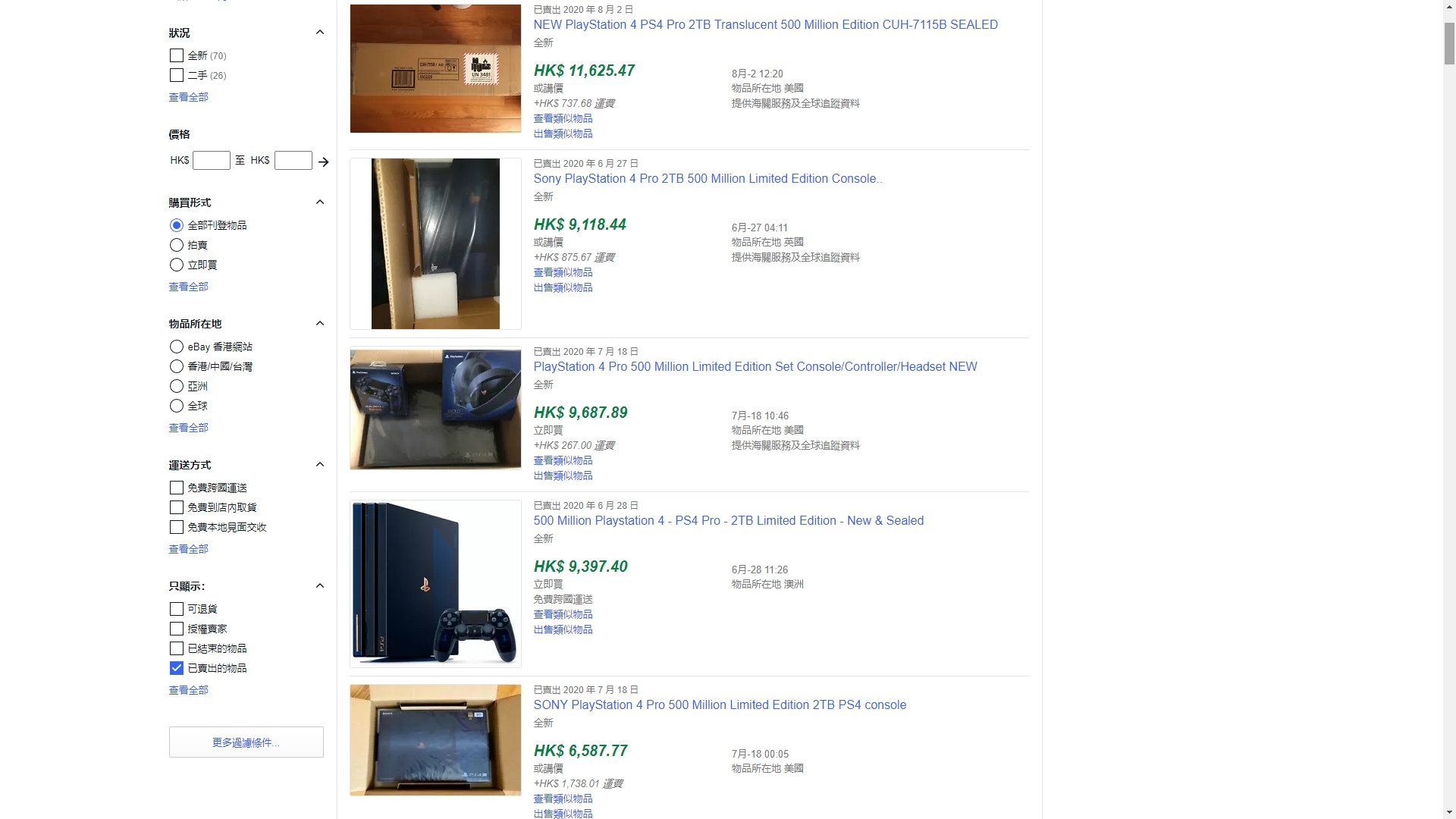Collapse the 狀況 filter section
1456x819 pixels.
pos(320,33)
